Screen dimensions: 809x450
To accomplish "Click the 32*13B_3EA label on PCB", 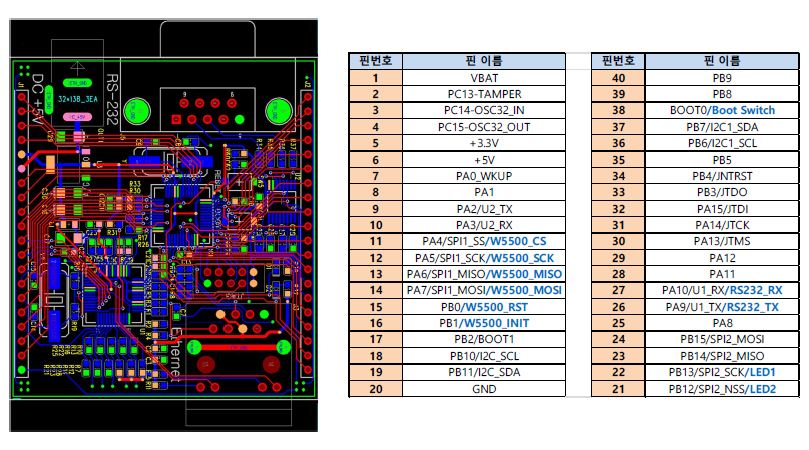I will click(x=77, y=99).
